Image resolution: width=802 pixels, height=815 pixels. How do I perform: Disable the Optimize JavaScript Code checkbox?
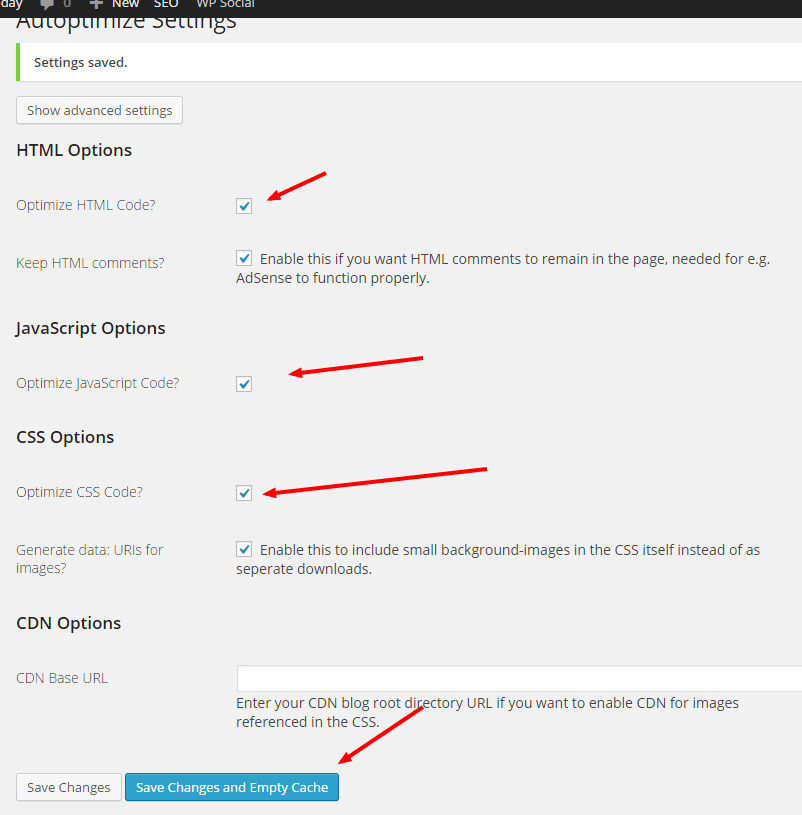(x=244, y=384)
